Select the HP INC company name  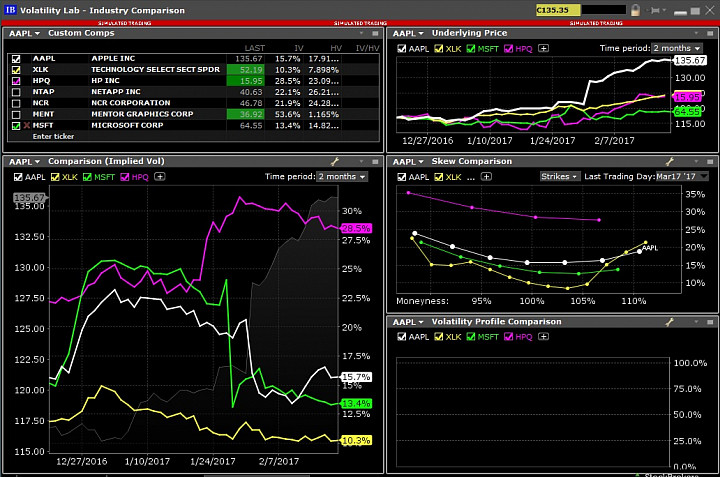(x=105, y=80)
